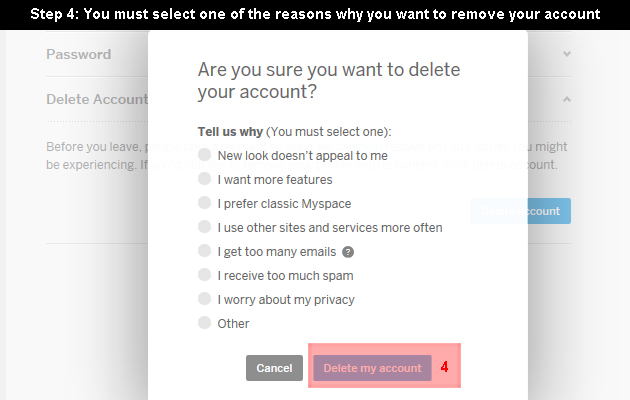Select 'New look doesn't appeal to me' radio
The height and width of the screenshot is (400, 630).
point(205,155)
